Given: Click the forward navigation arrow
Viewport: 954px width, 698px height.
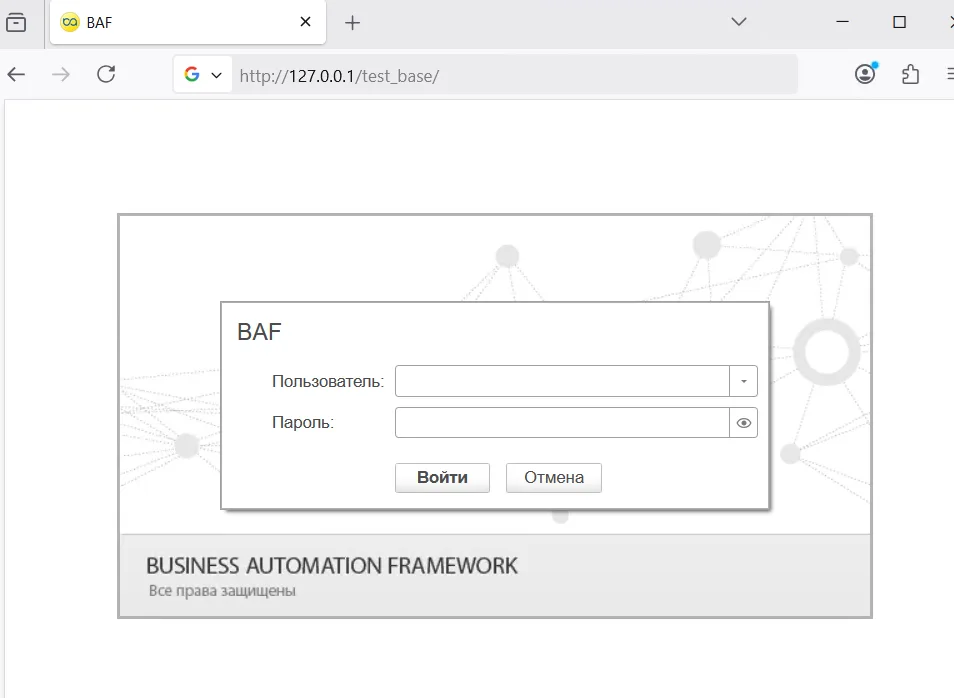Looking at the screenshot, I should [61, 74].
